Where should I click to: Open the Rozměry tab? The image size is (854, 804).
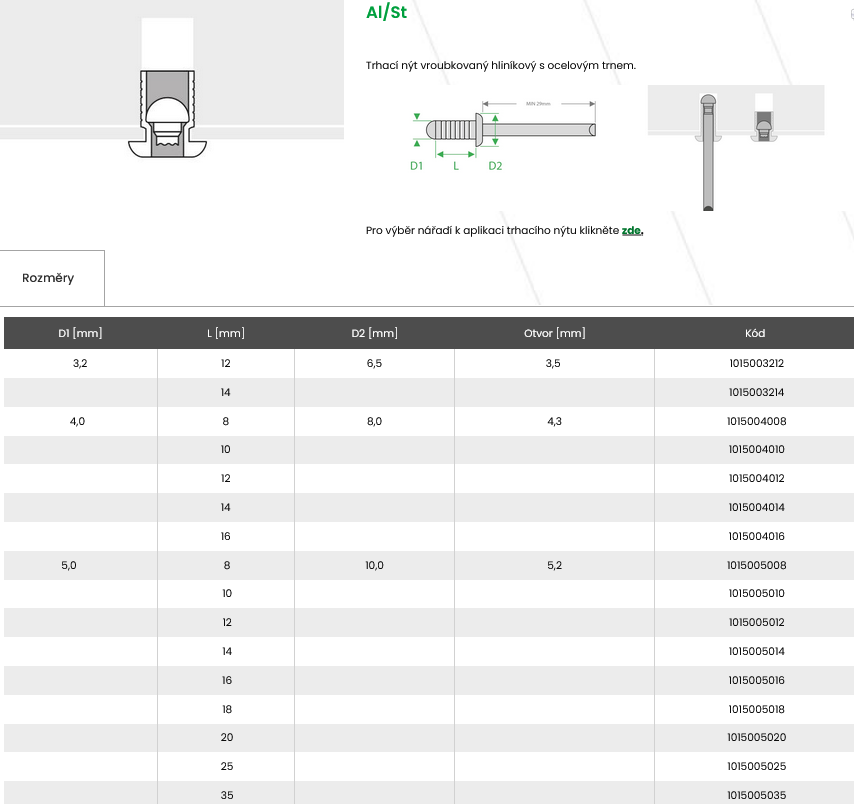[x=48, y=278]
